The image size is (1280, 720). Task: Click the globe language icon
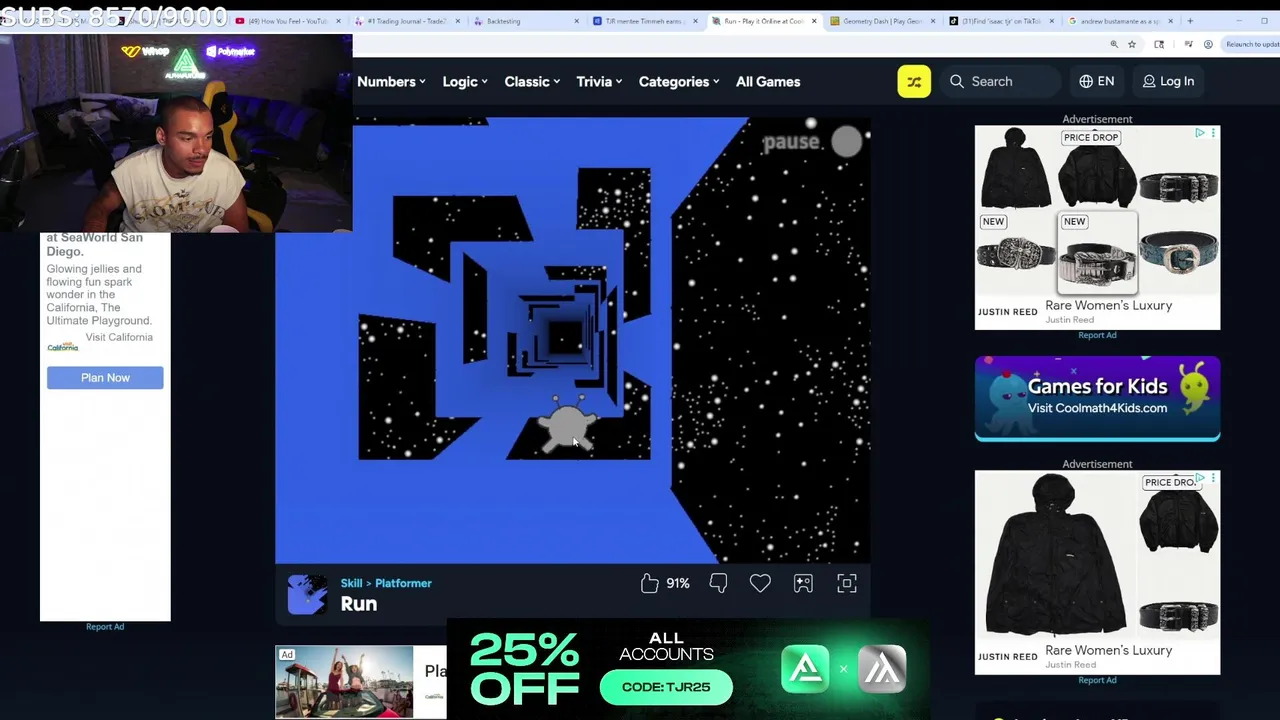[1086, 81]
